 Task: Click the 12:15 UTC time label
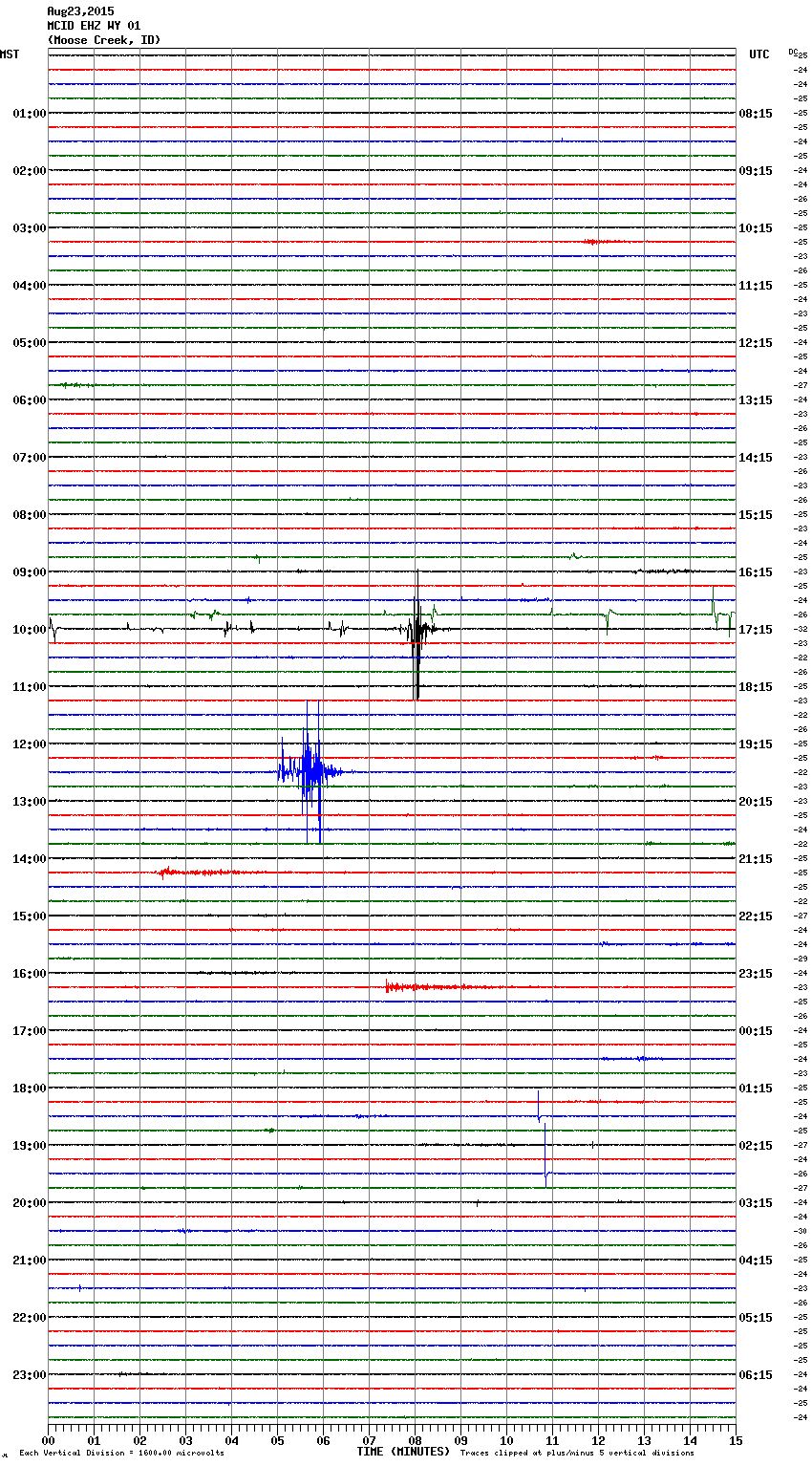click(x=756, y=343)
